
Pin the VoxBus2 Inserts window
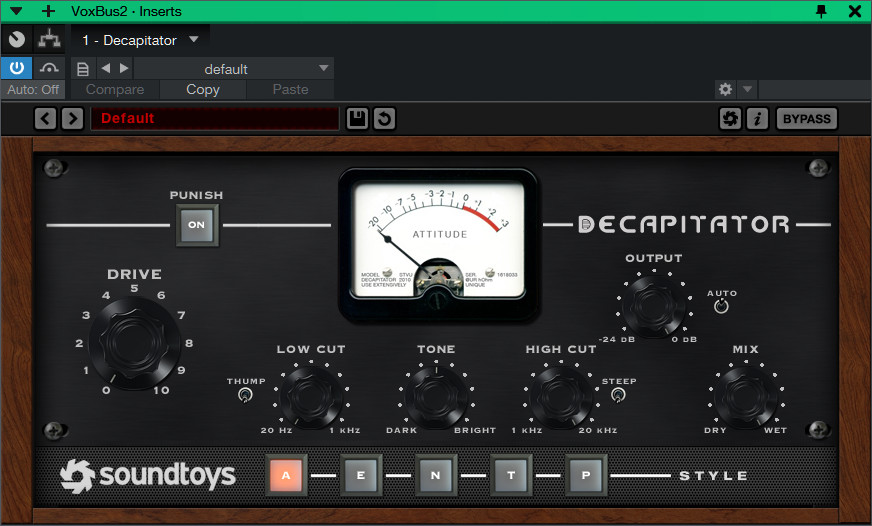pos(821,11)
